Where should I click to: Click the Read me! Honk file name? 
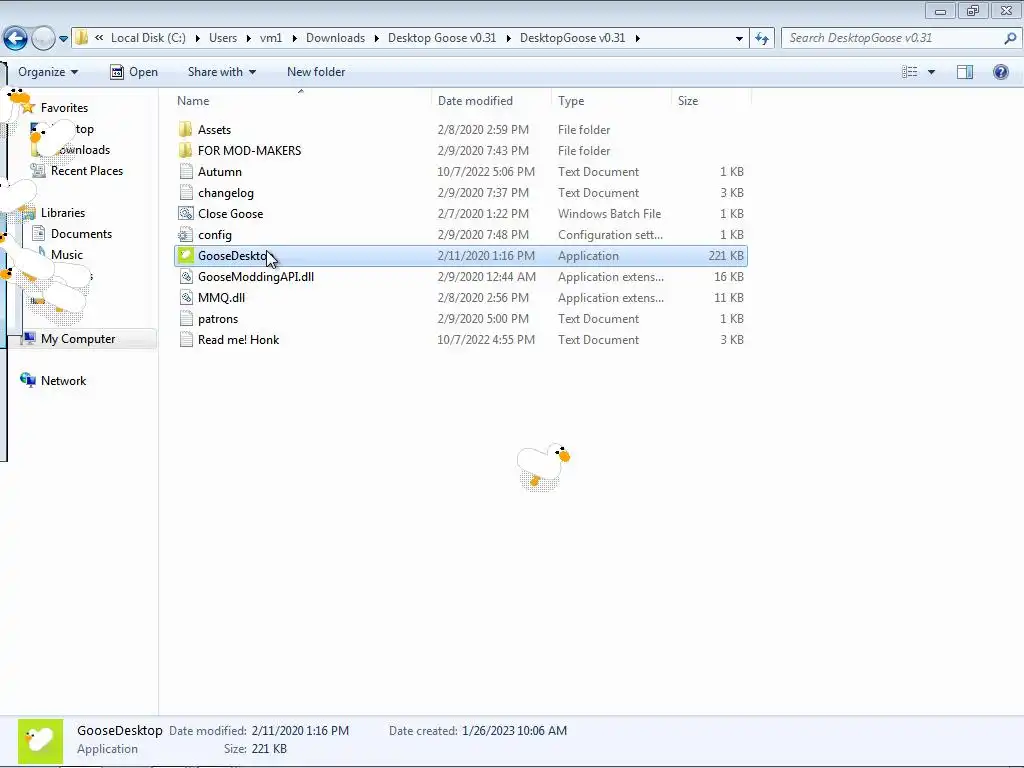pyautogui.click(x=238, y=340)
